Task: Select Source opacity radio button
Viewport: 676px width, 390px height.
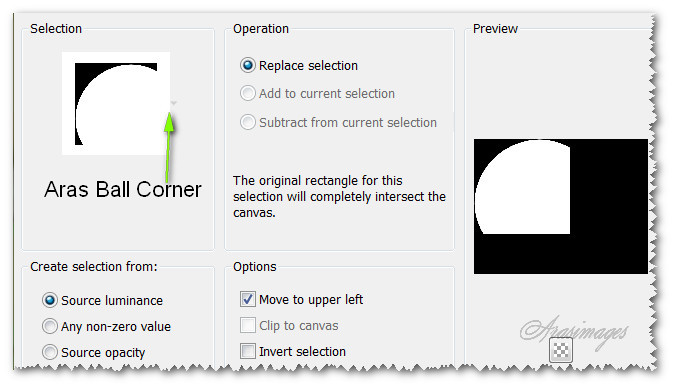Action: pos(94,353)
